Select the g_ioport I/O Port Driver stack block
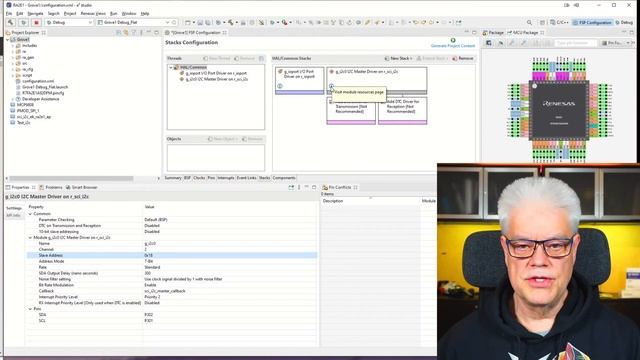640x360 pixels. click(x=300, y=80)
